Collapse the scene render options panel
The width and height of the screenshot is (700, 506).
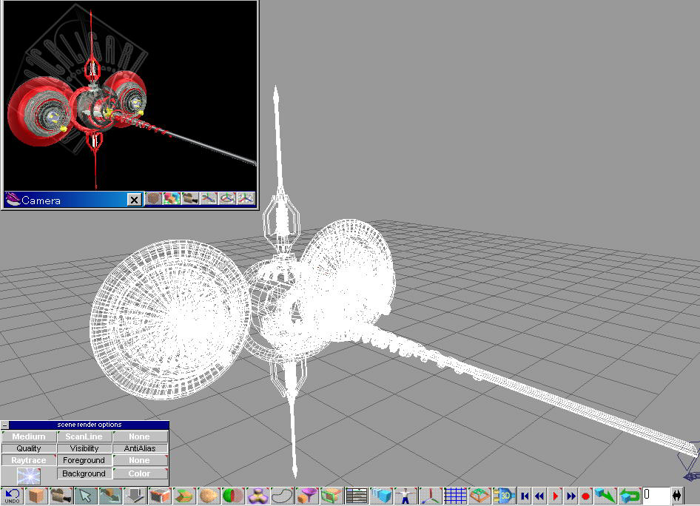click(x=5, y=425)
